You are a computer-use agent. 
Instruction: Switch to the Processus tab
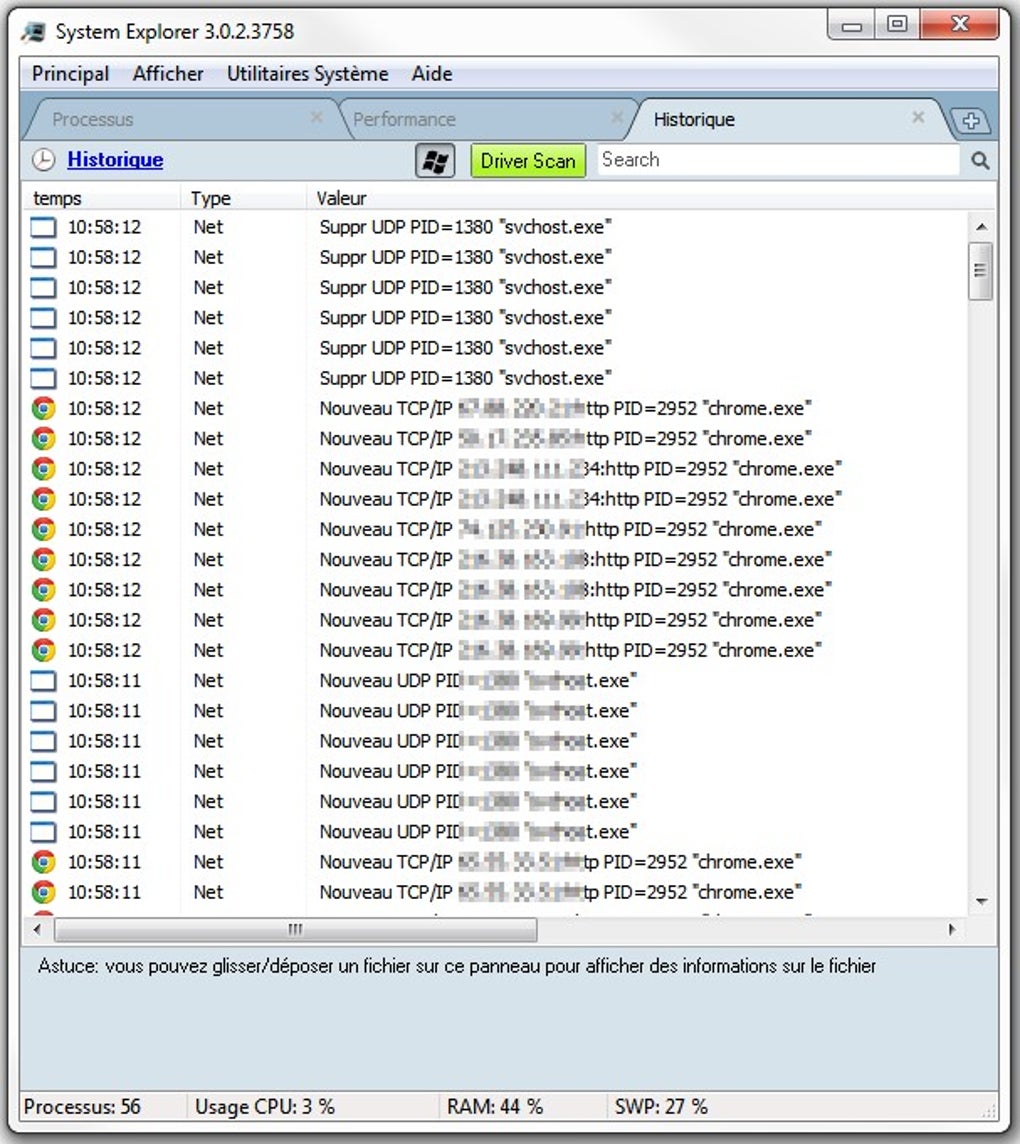pos(95,119)
